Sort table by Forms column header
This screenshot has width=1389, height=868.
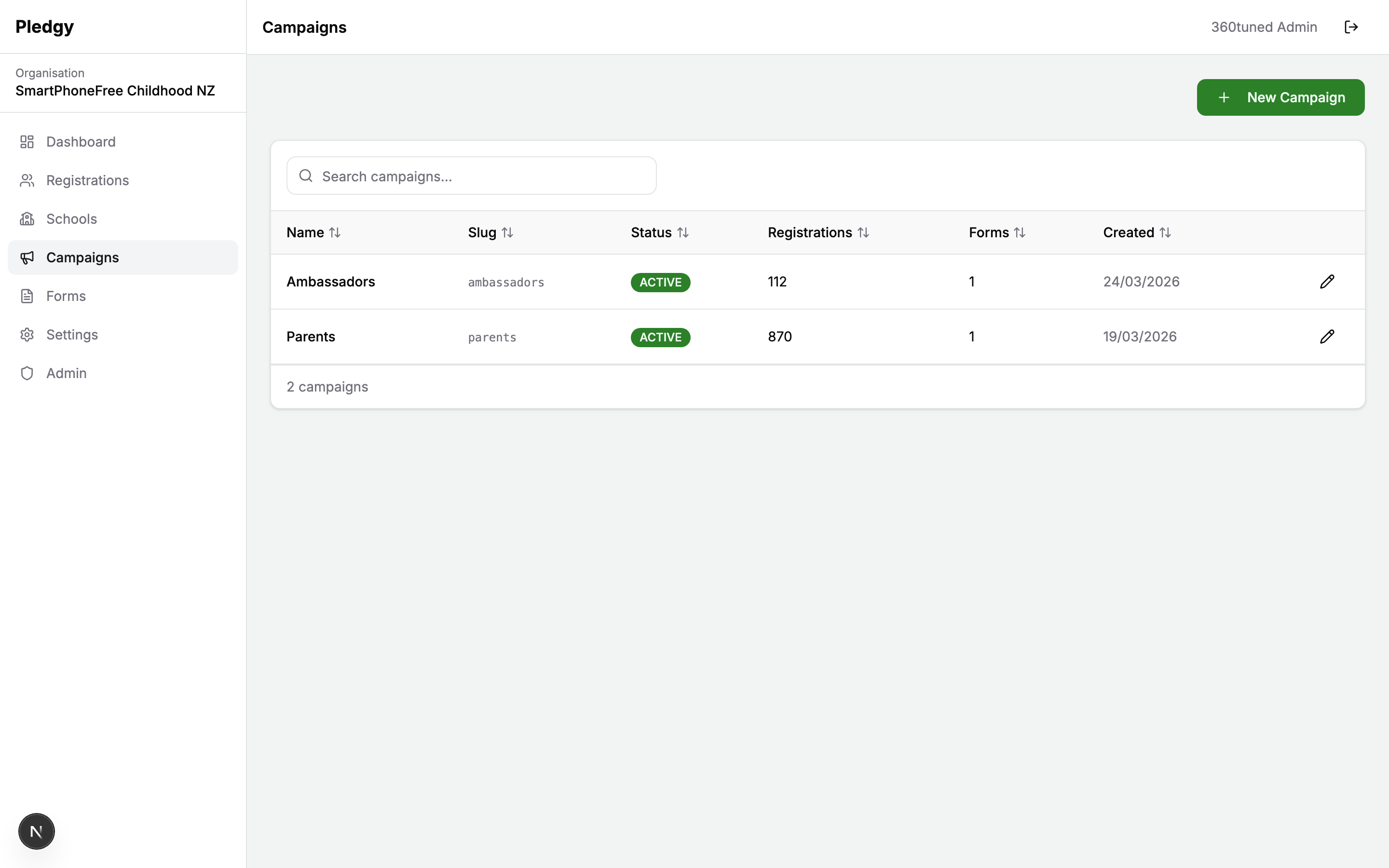coord(997,232)
